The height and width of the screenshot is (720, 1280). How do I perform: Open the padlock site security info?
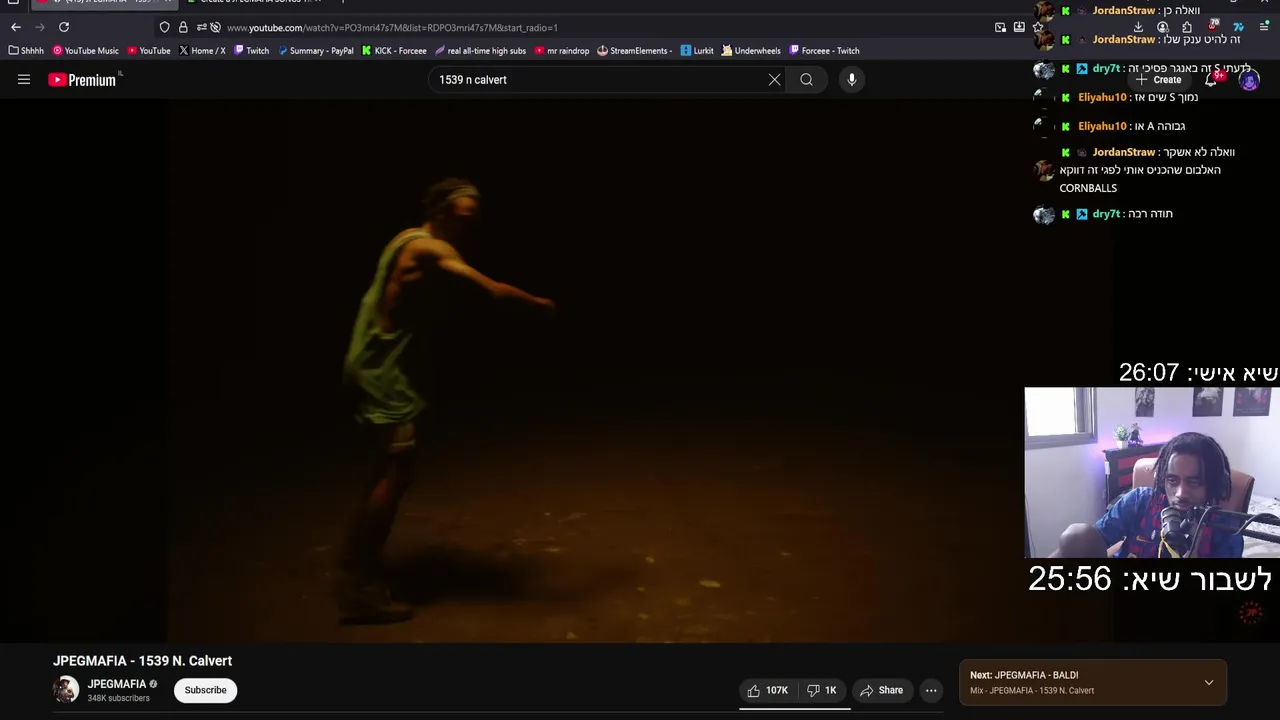[183, 27]
